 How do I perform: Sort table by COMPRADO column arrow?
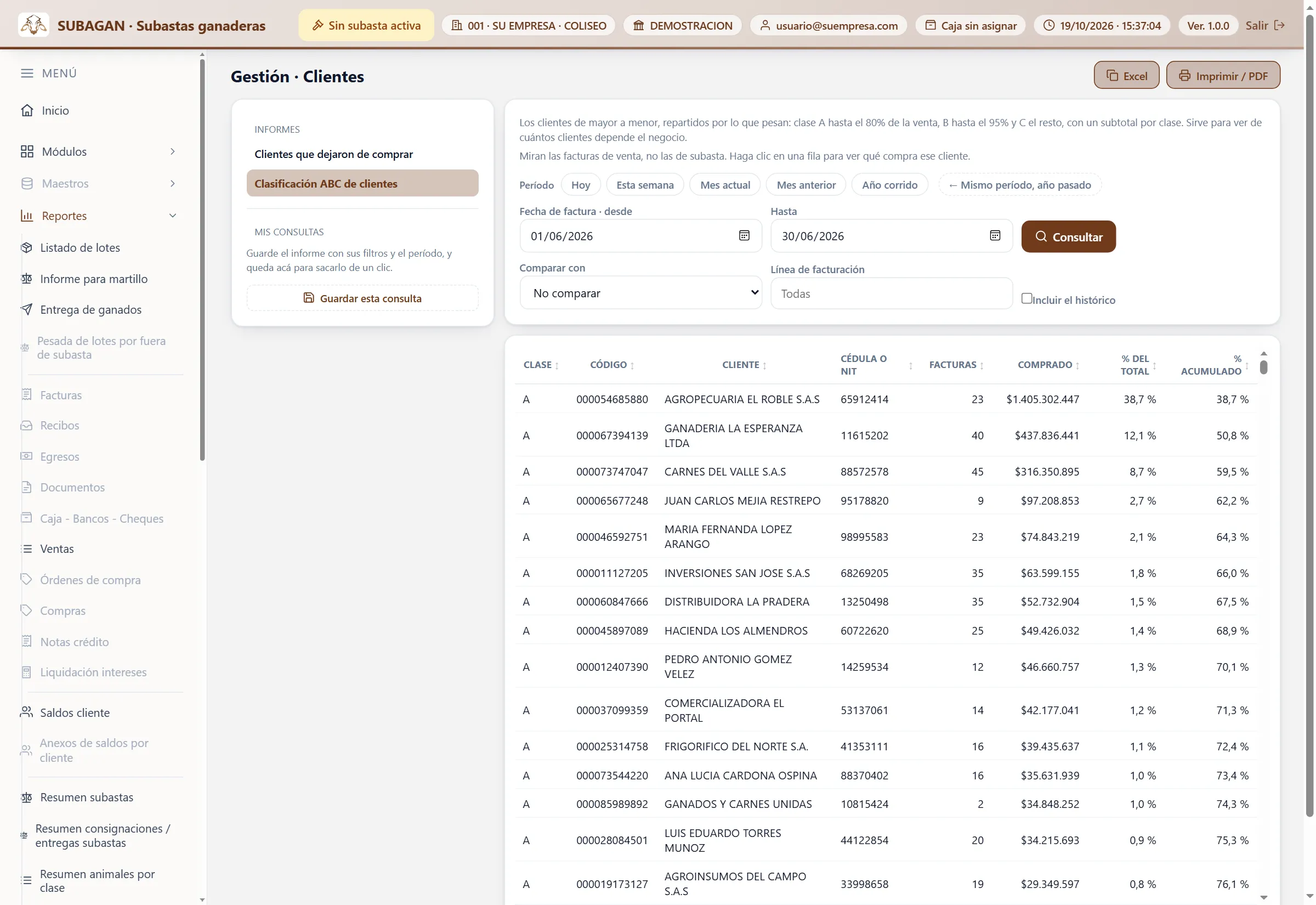(1077, 366)
